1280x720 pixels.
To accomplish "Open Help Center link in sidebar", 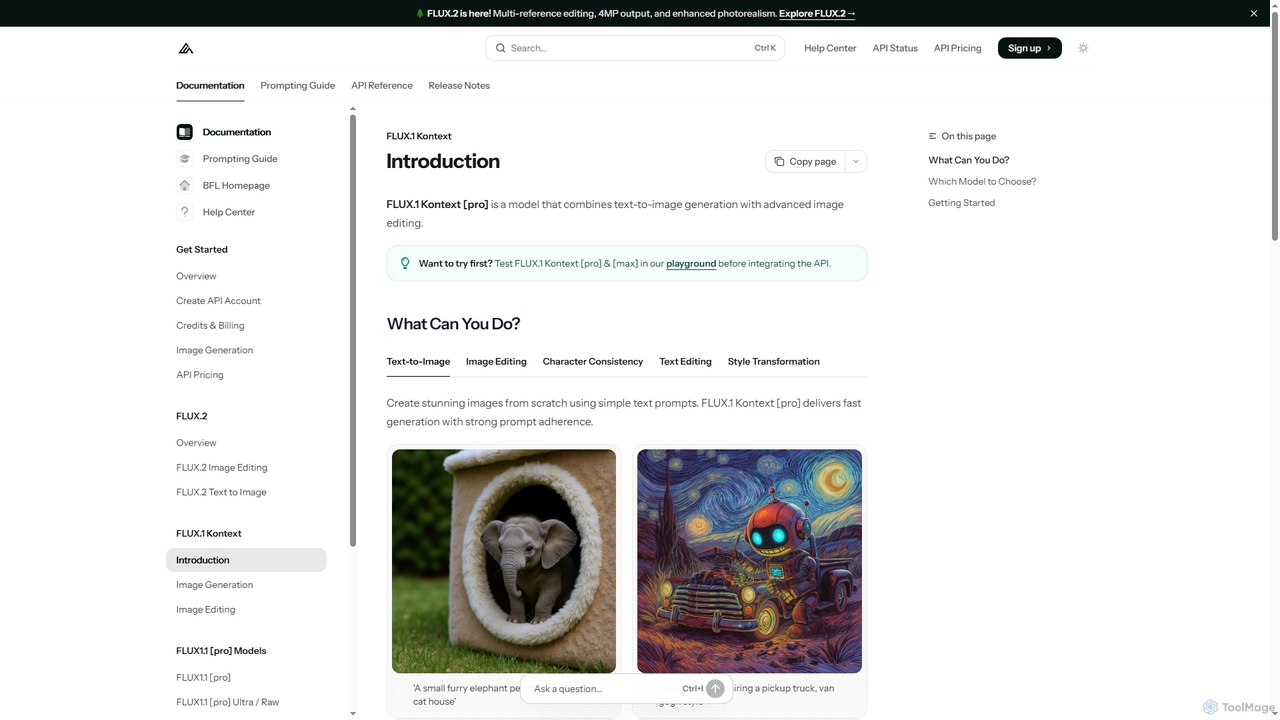I will click(x=229, y=212).
